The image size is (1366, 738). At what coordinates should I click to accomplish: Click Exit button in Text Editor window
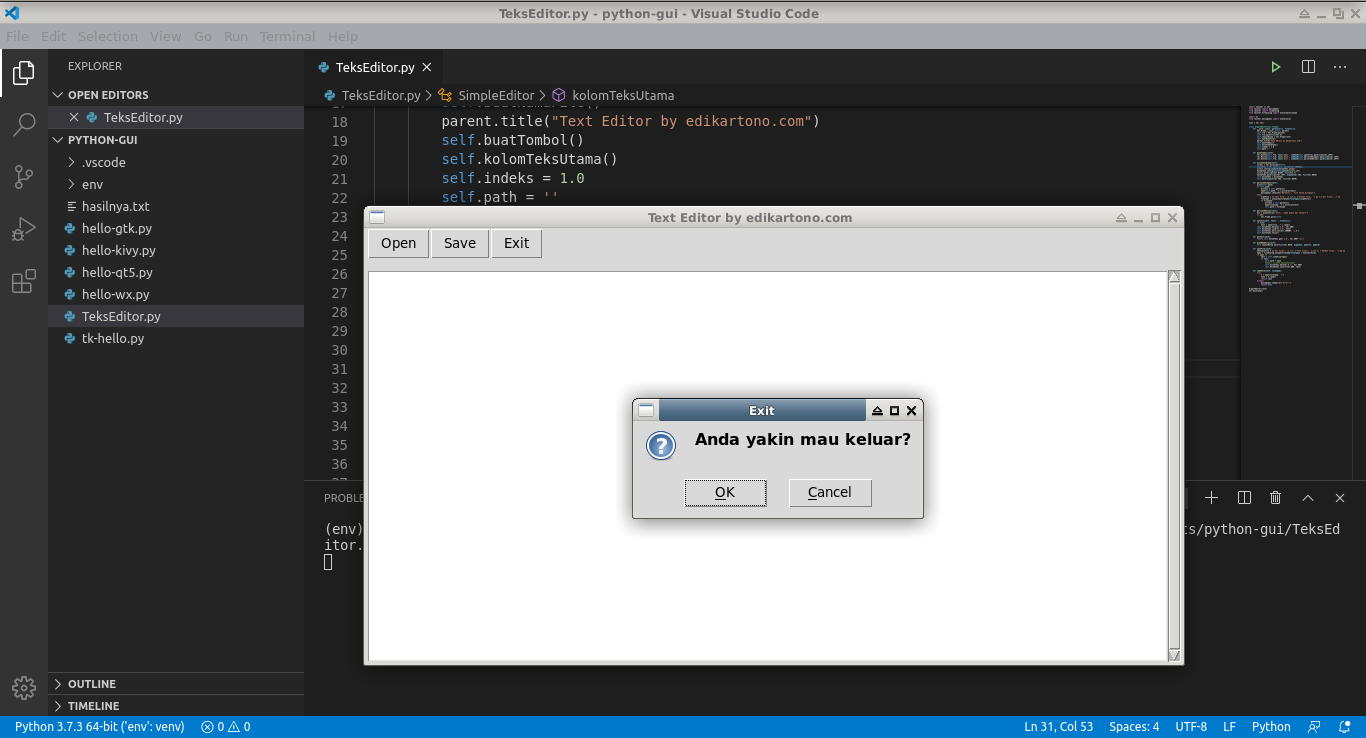pos(517,243)
